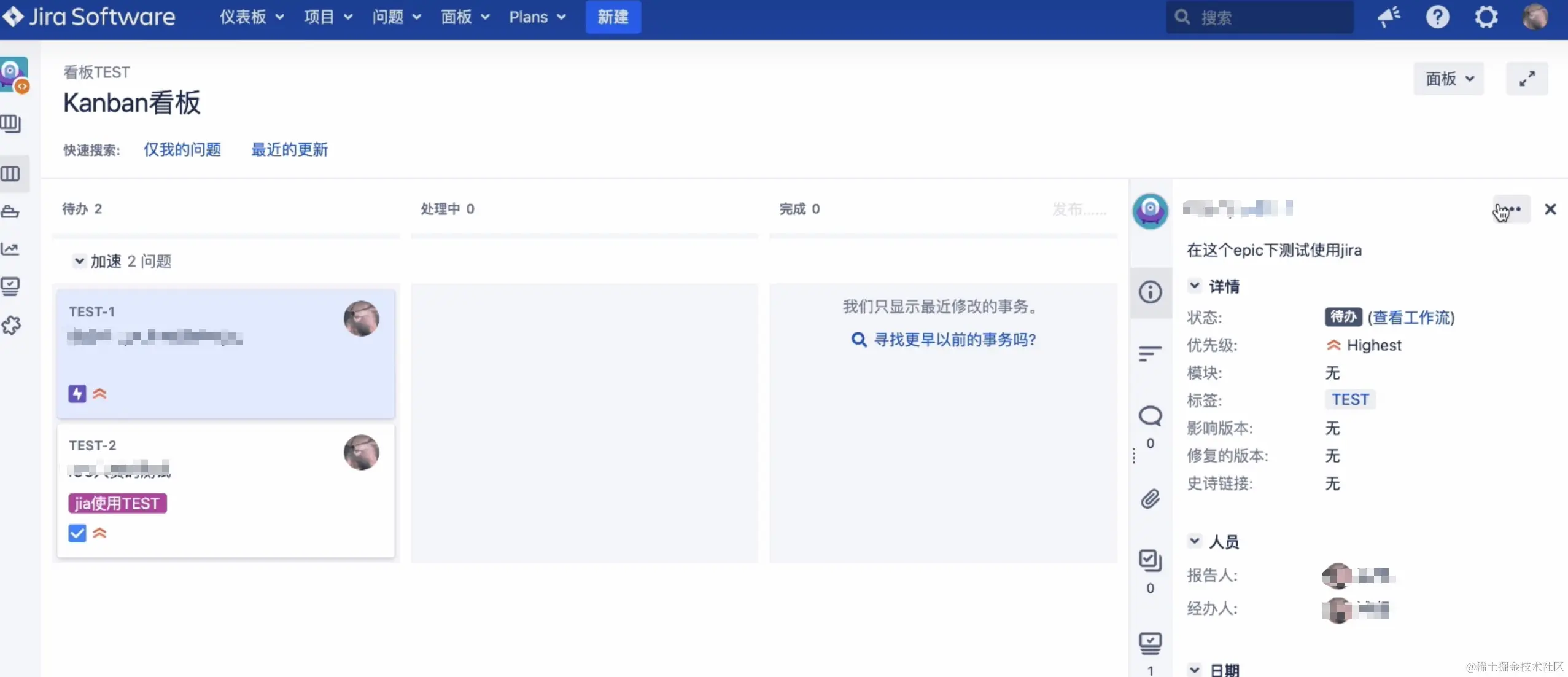
Task: Select the TEST-1 issue card
Action: coord(226,354)
